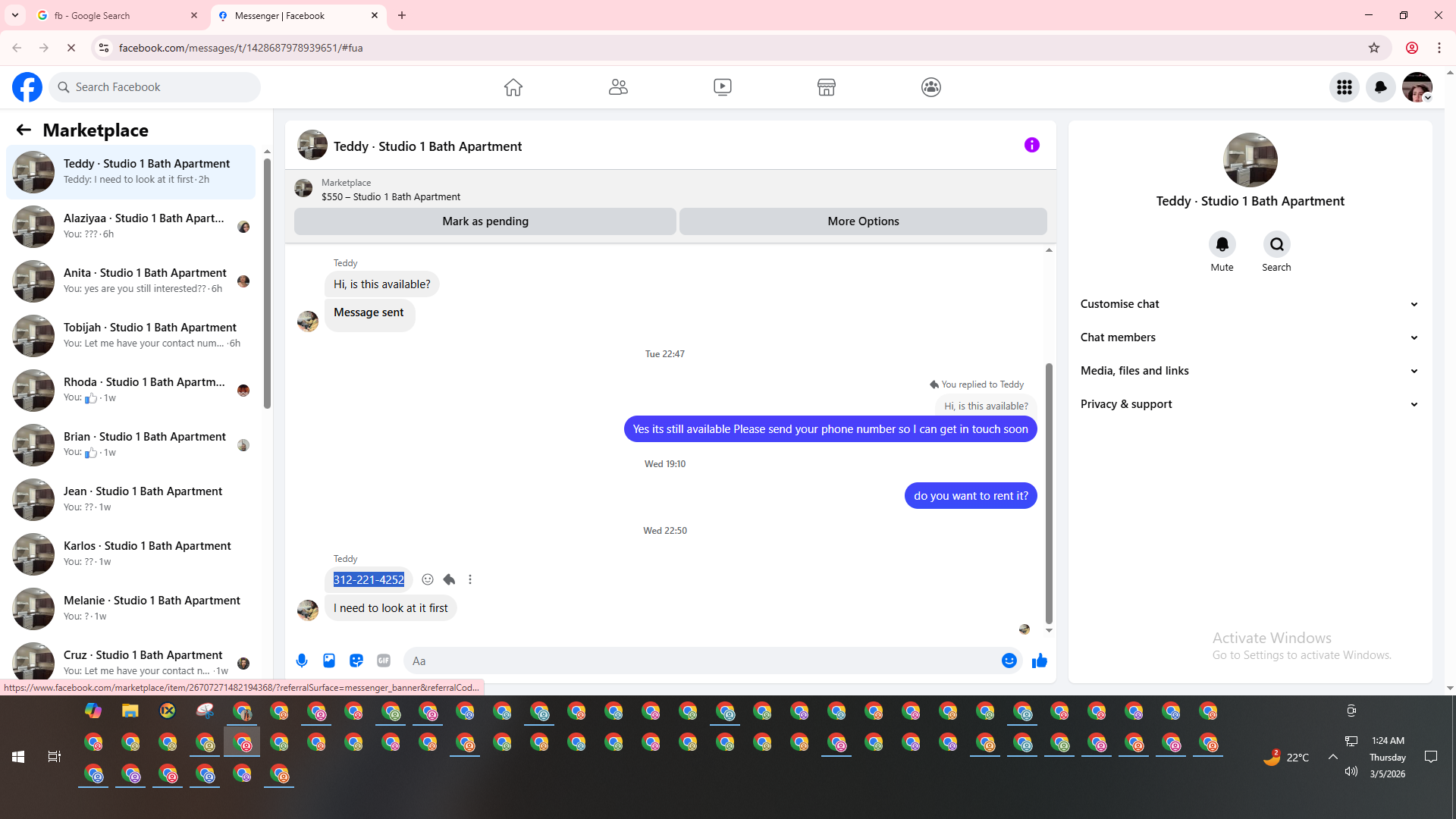1456x819 pixels.
Task: Open the Jean conversation
Action: pos(130,499)
